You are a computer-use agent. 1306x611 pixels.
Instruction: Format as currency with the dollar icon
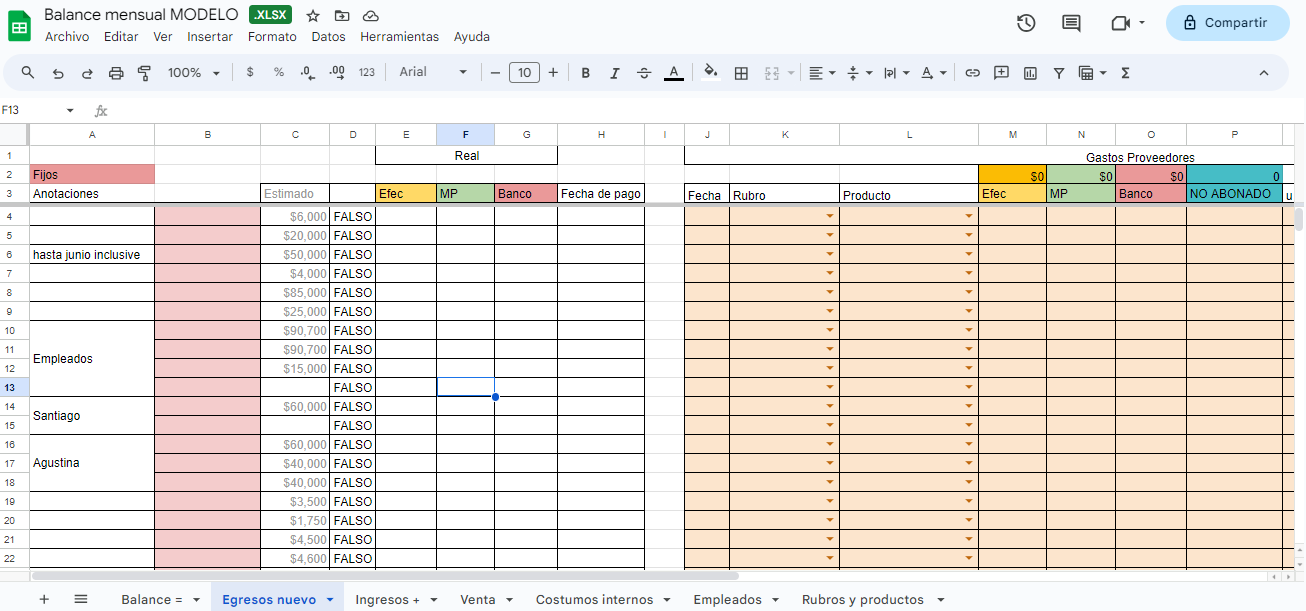(x=249, y=72)
